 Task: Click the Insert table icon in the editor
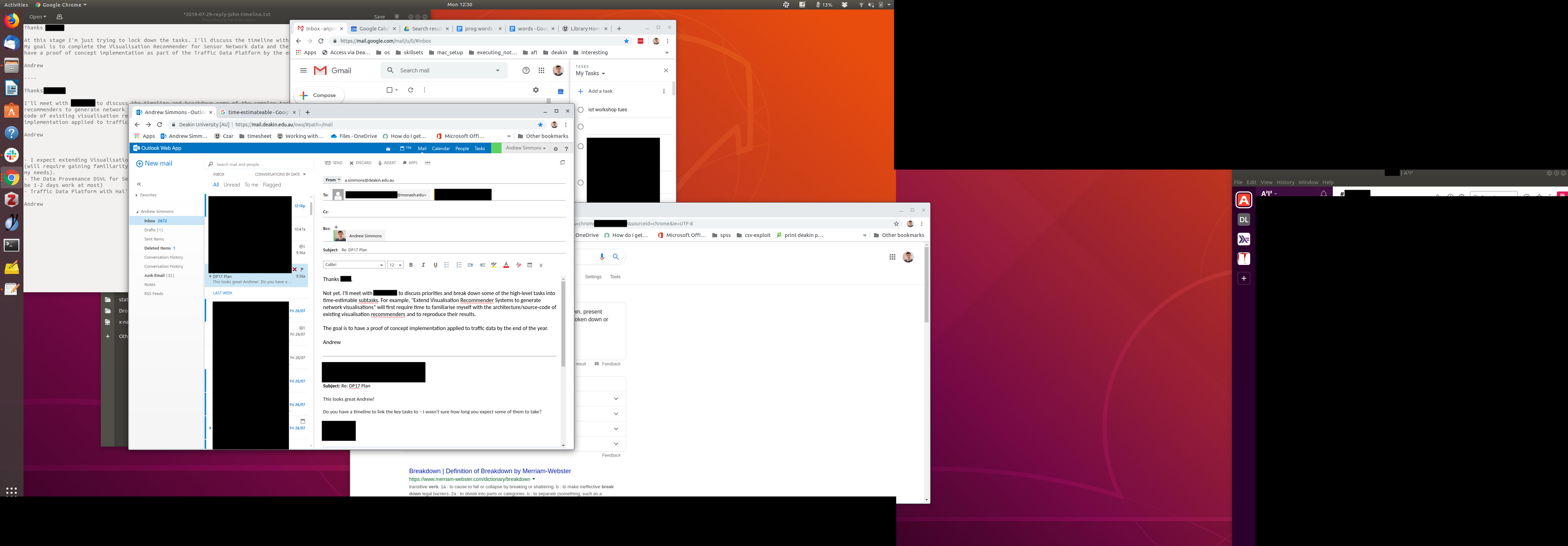[530, 265]
